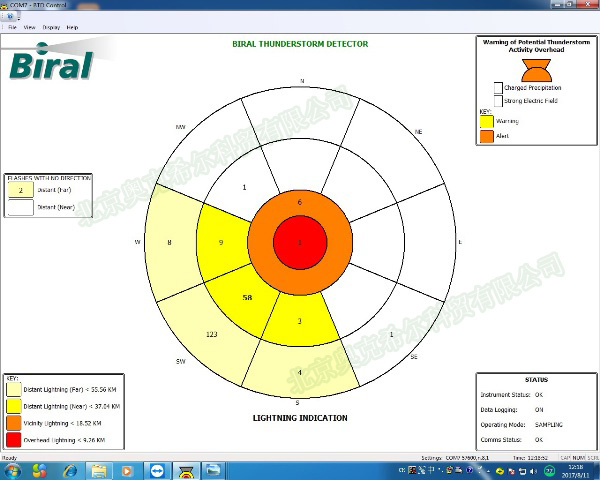Click the Time readout in the status bar
The image size is (600, 480).
coord(530,458)
